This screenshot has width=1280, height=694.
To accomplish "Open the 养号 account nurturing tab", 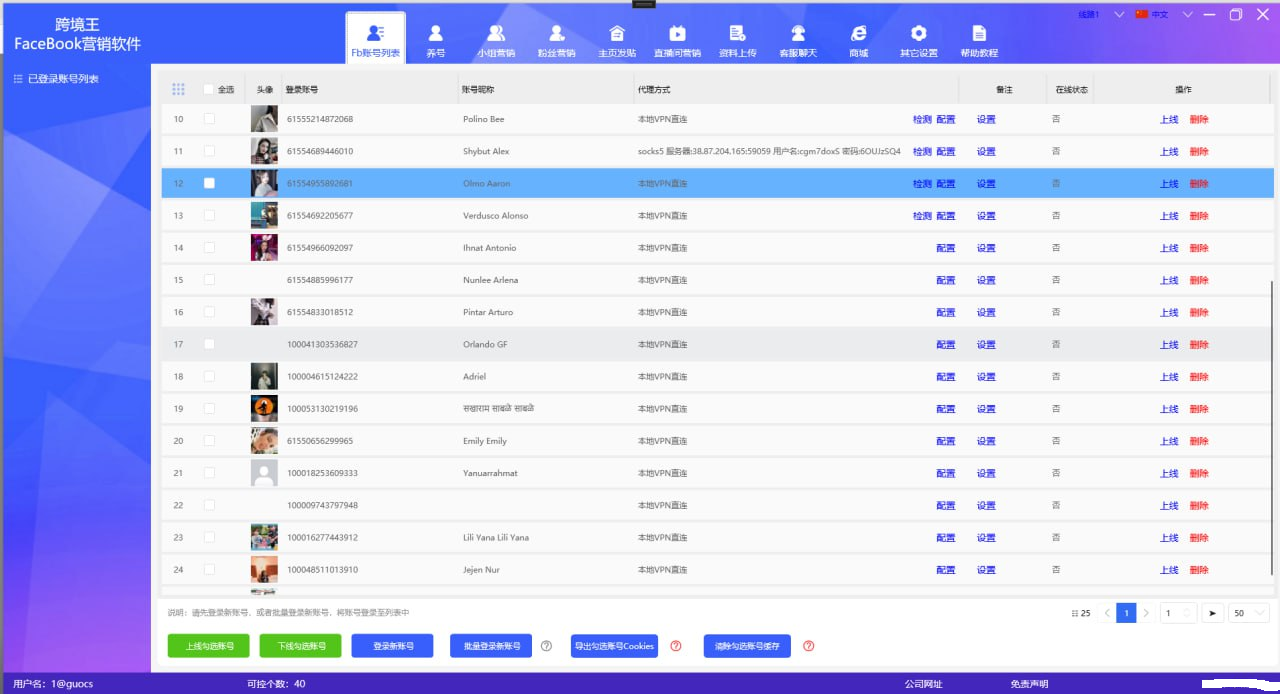I will (435, 40).
